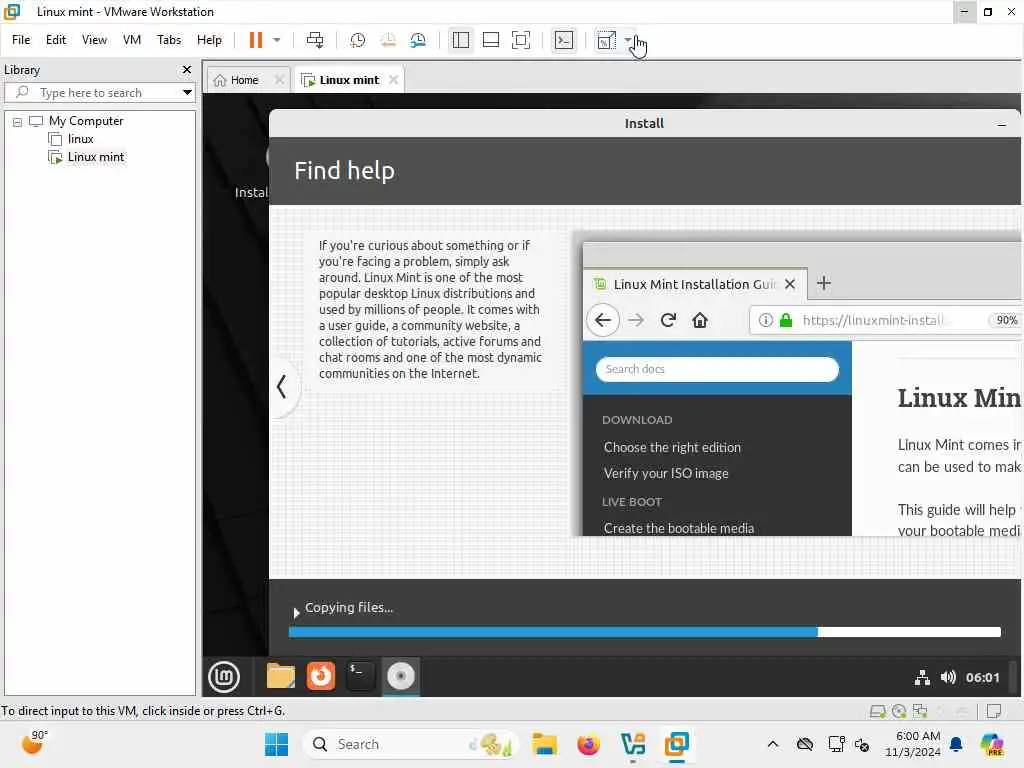The image size is (1024, 768).
Task: Click the installation progress bar
Action: pos(645,632)
